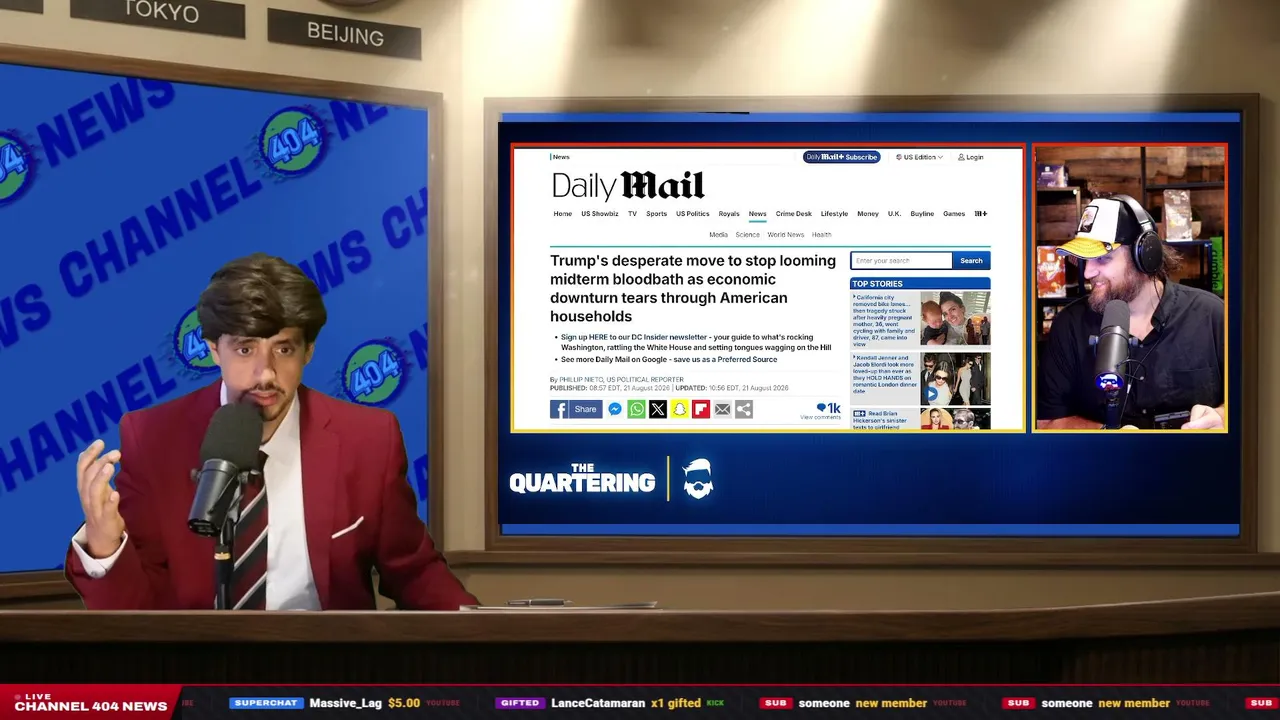Open the US Showbiz navigation tab
This screenshot has height=720, width=1280.
coord(600,213)
